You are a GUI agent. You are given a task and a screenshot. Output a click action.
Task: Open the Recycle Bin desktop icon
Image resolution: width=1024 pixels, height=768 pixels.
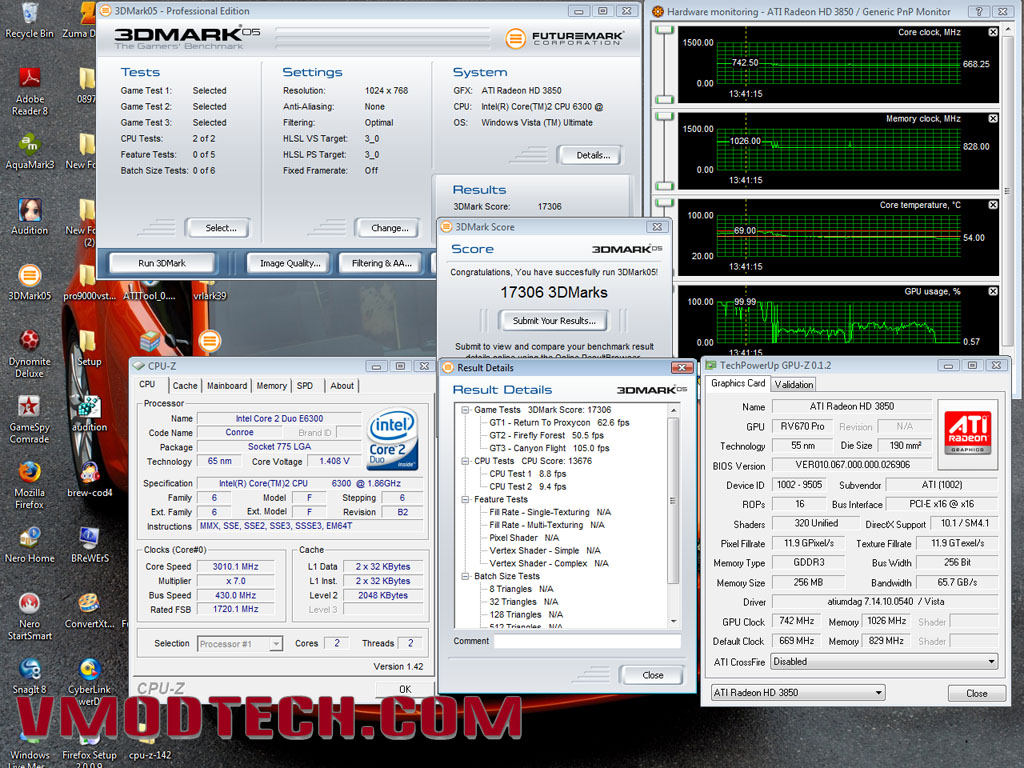29,20
